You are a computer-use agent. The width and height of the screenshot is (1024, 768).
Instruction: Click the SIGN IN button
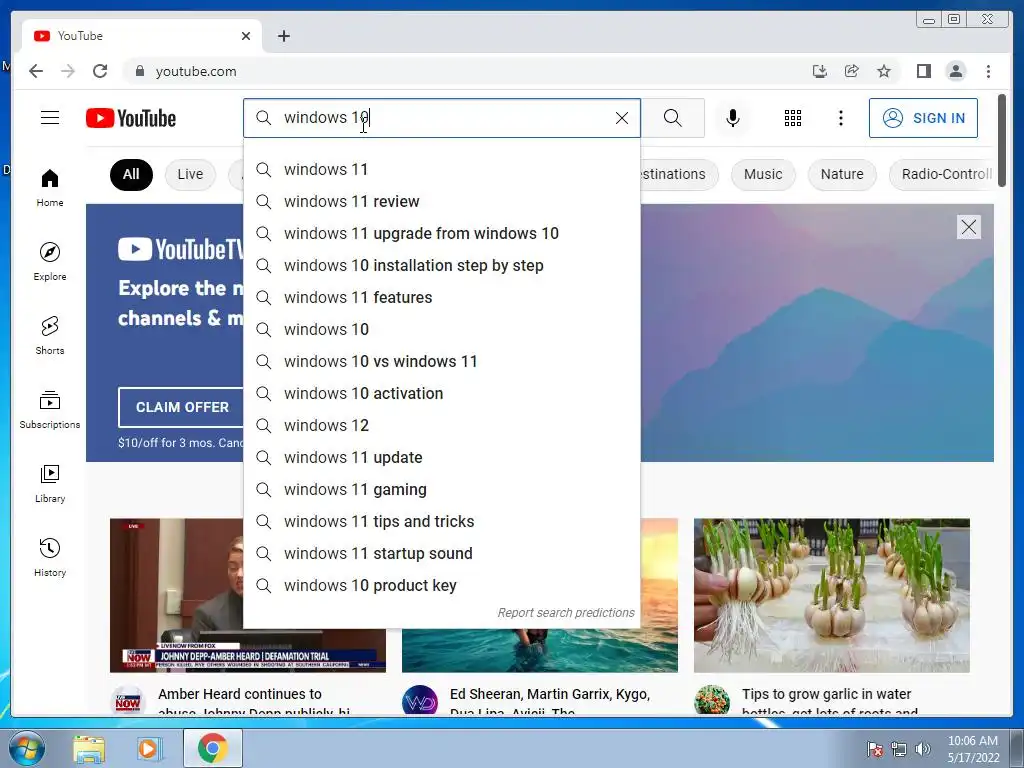(x=923, y=118)
